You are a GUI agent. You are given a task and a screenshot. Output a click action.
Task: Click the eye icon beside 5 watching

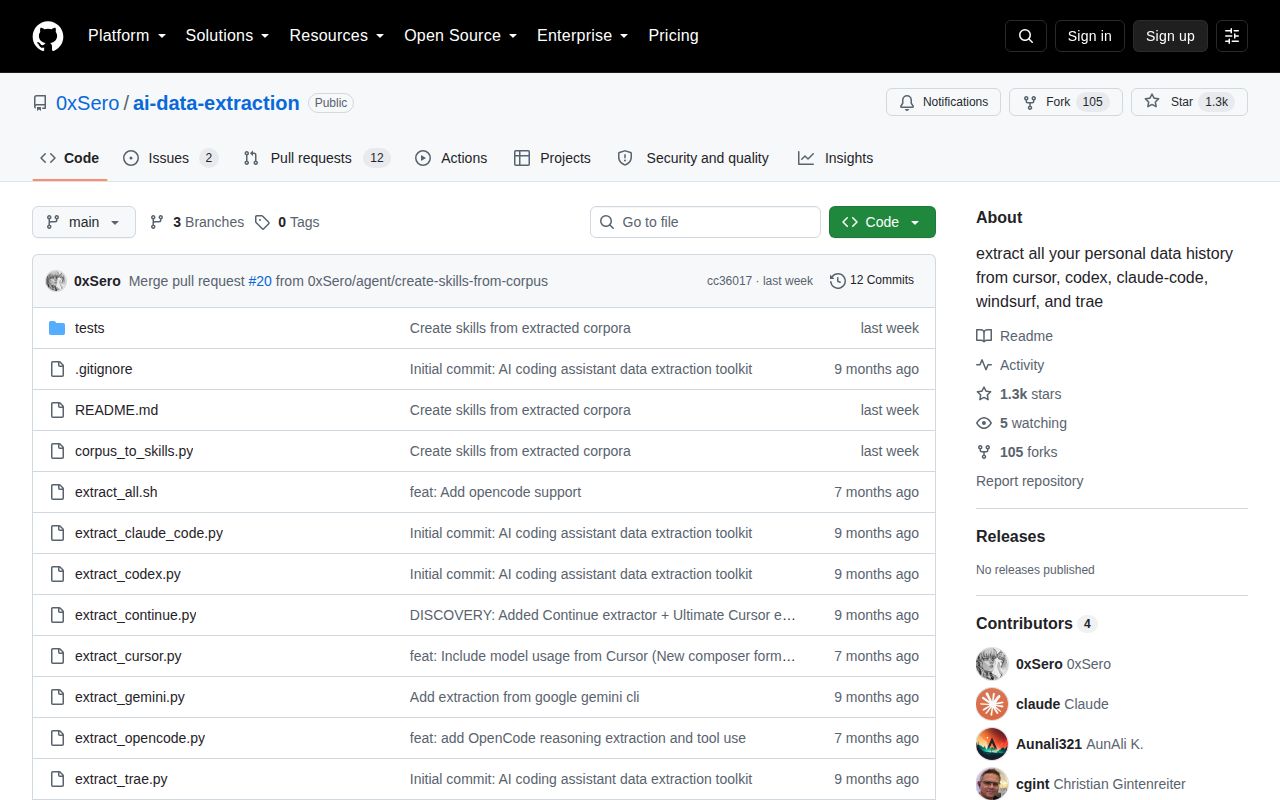pos(984,423)
